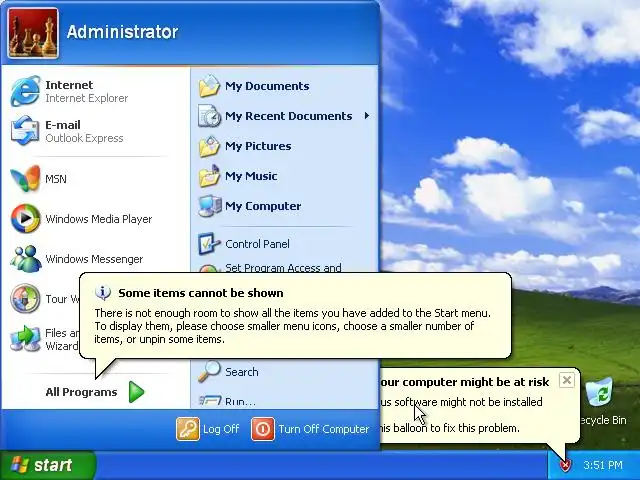Open the Control Panel icon

pos(209,244)
